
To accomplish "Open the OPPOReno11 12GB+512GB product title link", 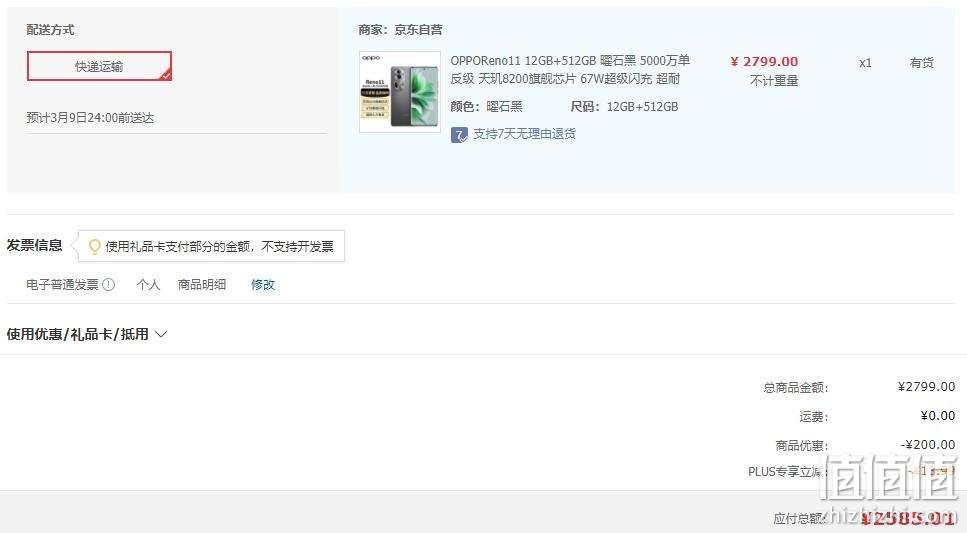I will point(570,69).
